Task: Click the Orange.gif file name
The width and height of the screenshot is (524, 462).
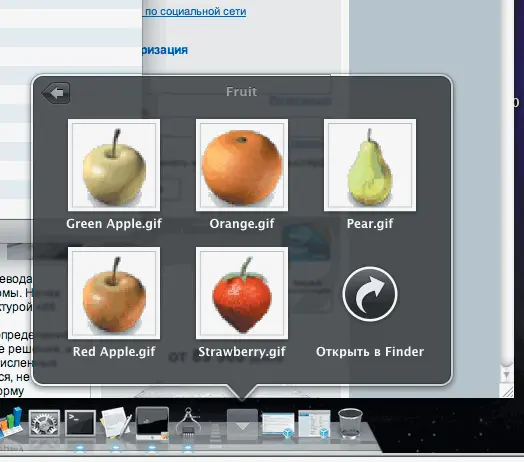Action: click(242, 224)
